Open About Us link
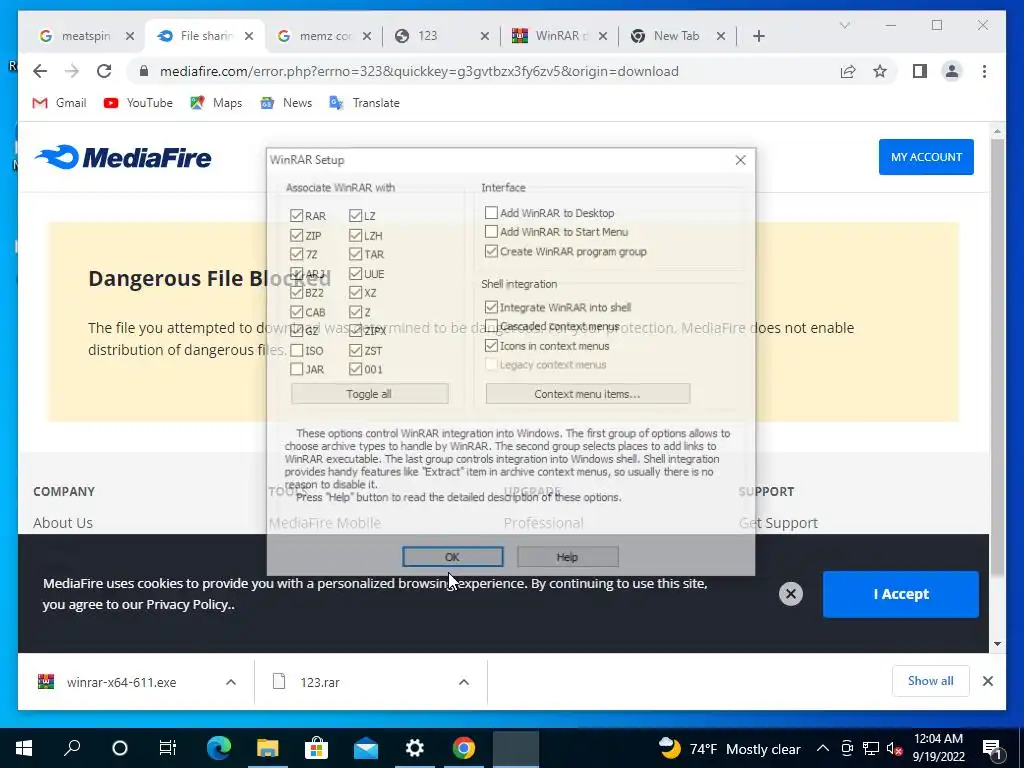This screenshot has height=768, width=1024. click(x=63, y=522)
